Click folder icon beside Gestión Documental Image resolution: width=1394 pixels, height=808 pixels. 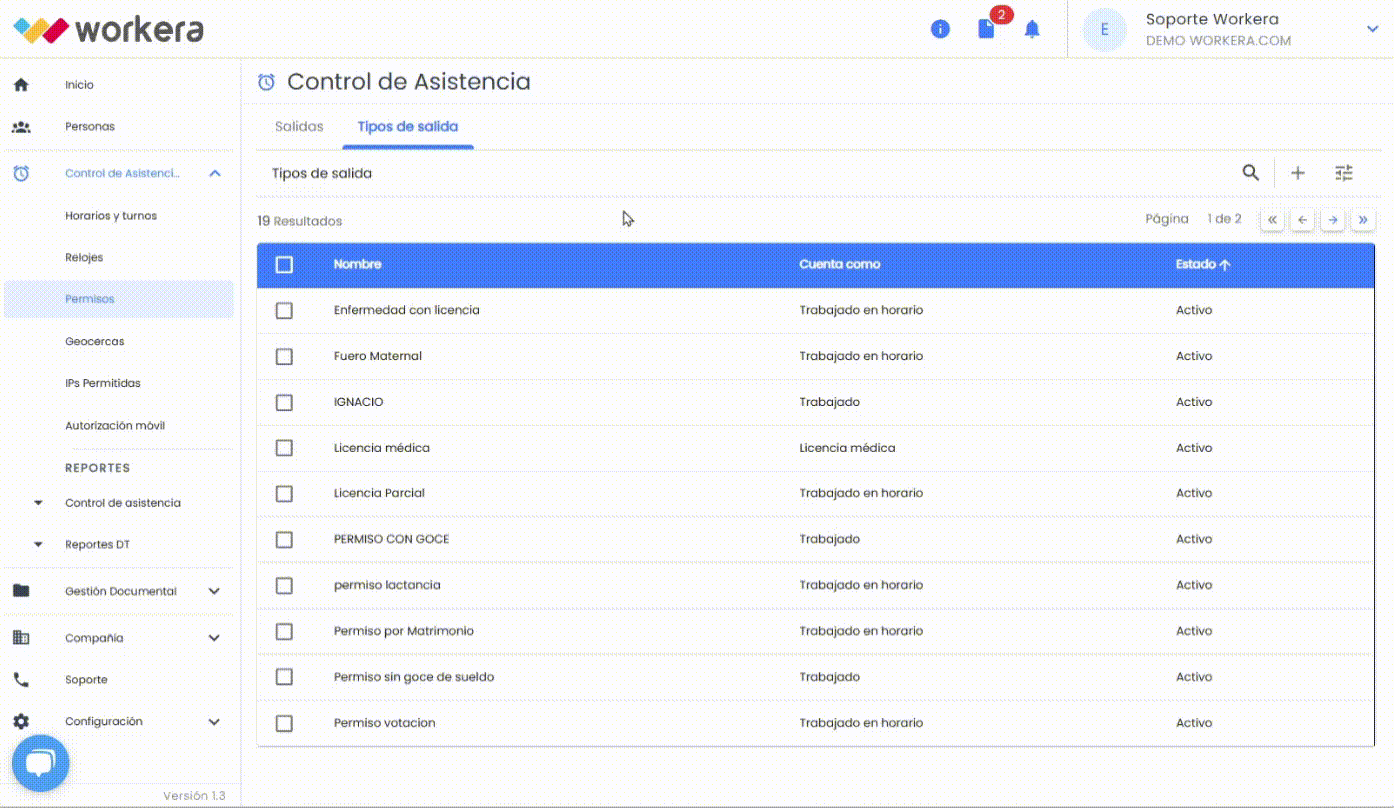click(21, 591)
